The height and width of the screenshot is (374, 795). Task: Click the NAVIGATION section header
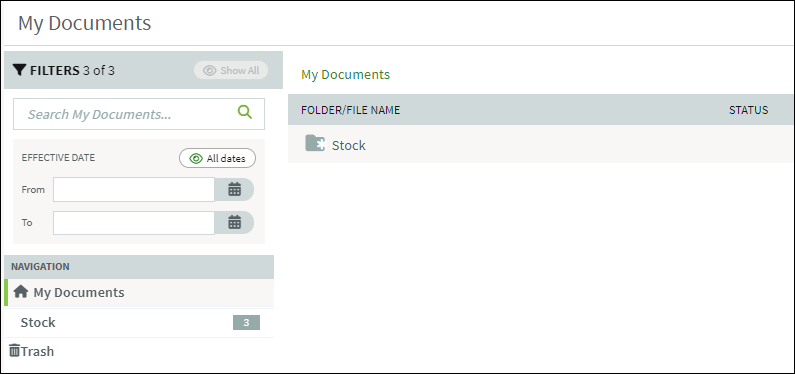click(139, 267)
